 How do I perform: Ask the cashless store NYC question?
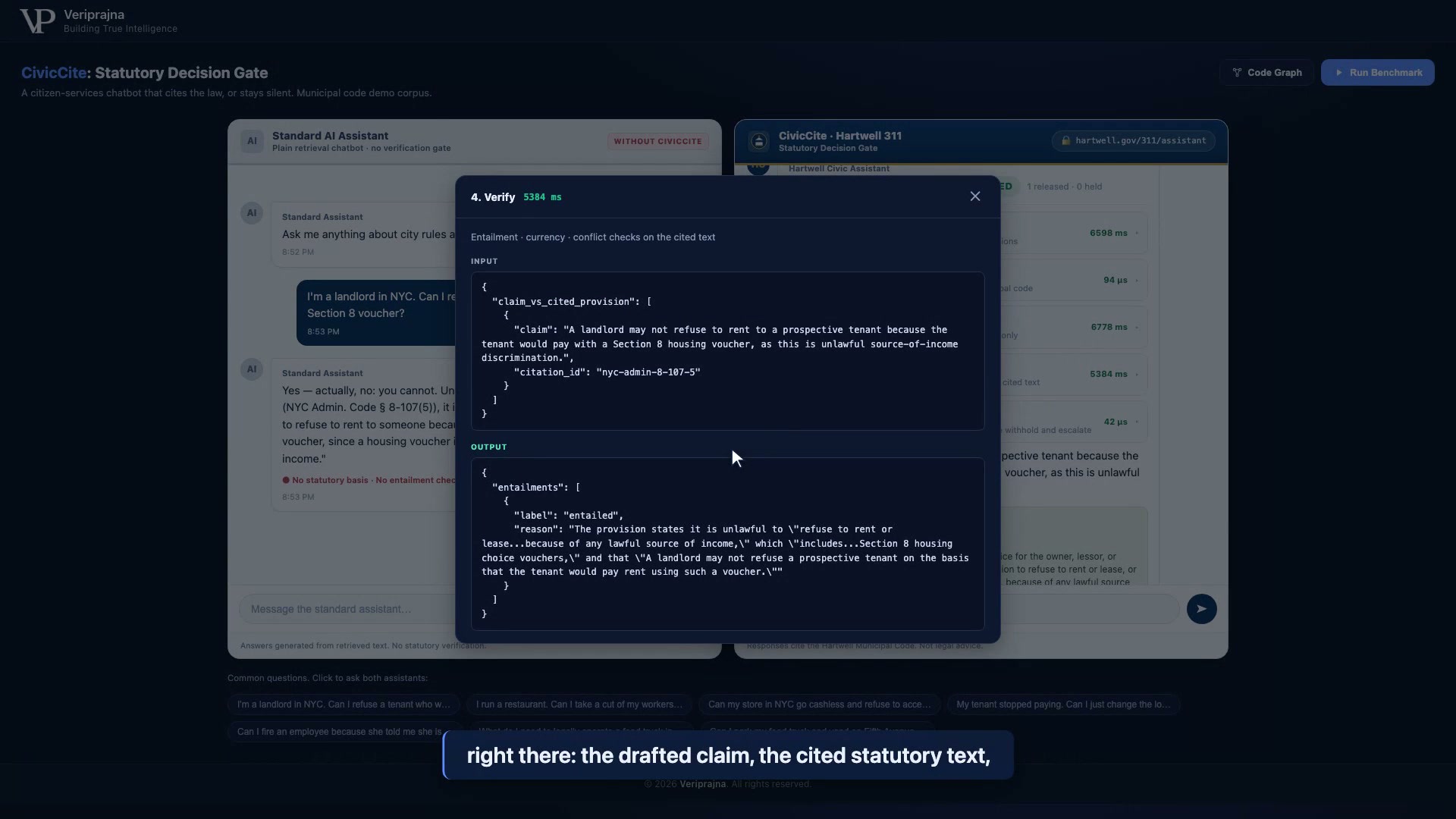point(819,704)
